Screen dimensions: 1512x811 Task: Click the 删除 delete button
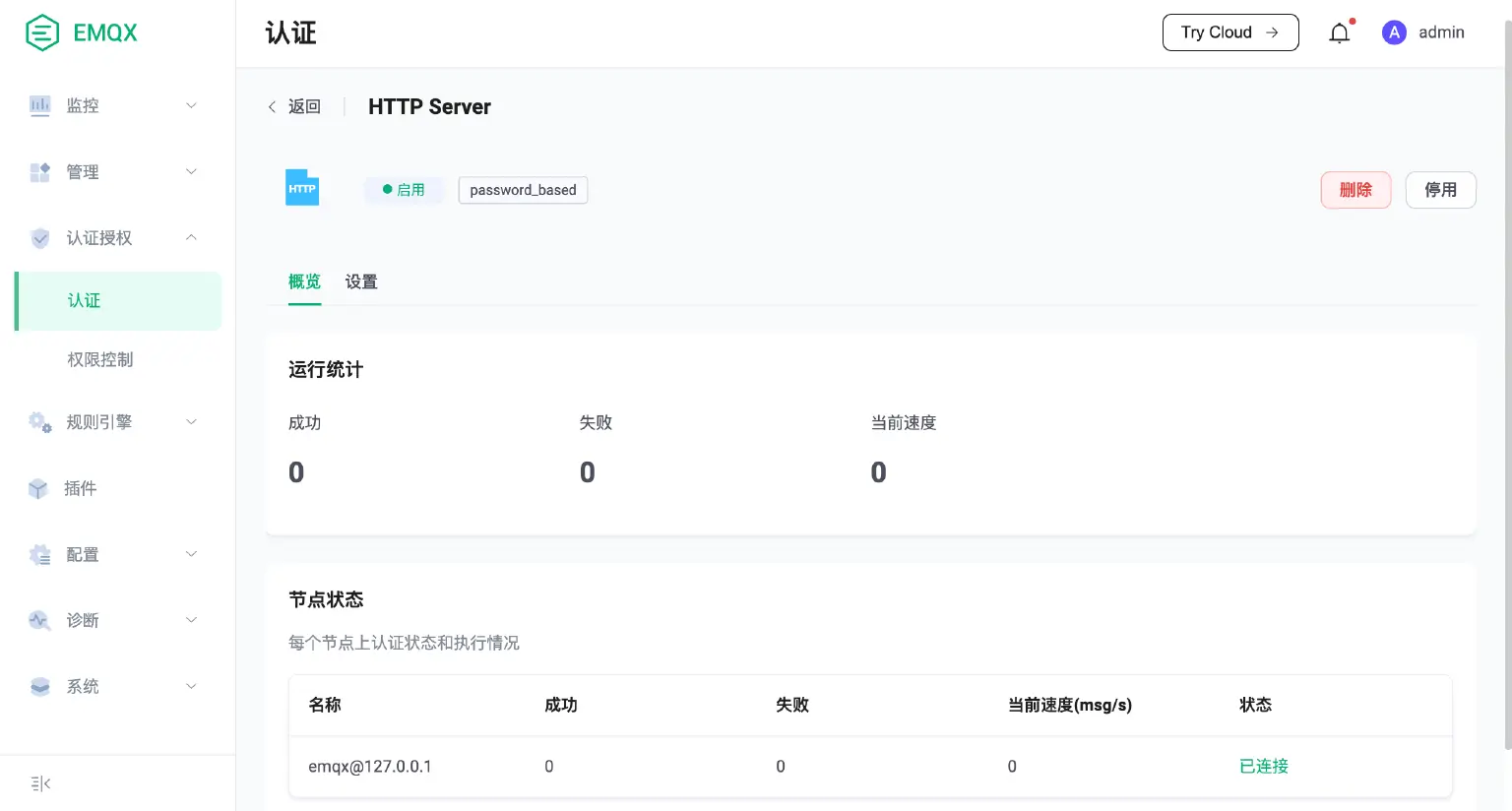[1355, 190]
